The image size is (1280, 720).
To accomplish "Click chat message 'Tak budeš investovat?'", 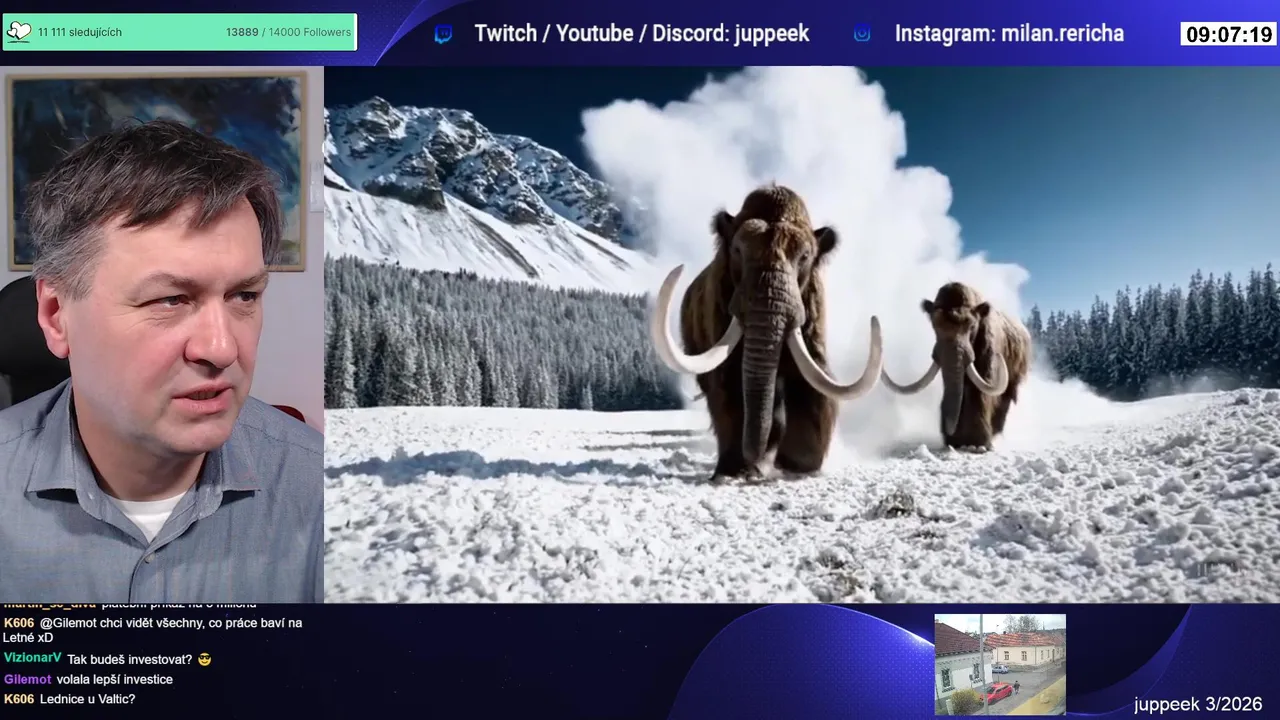I will 130,659.
